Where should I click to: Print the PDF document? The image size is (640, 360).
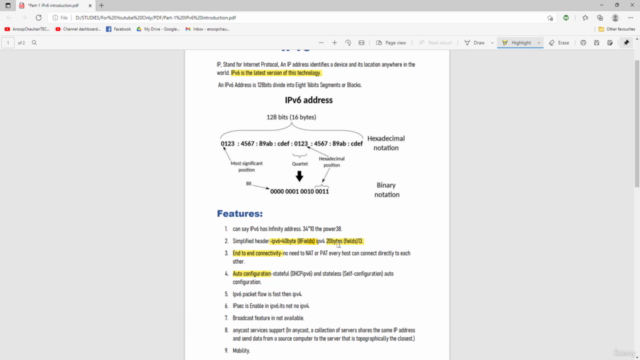click(583, 43)
